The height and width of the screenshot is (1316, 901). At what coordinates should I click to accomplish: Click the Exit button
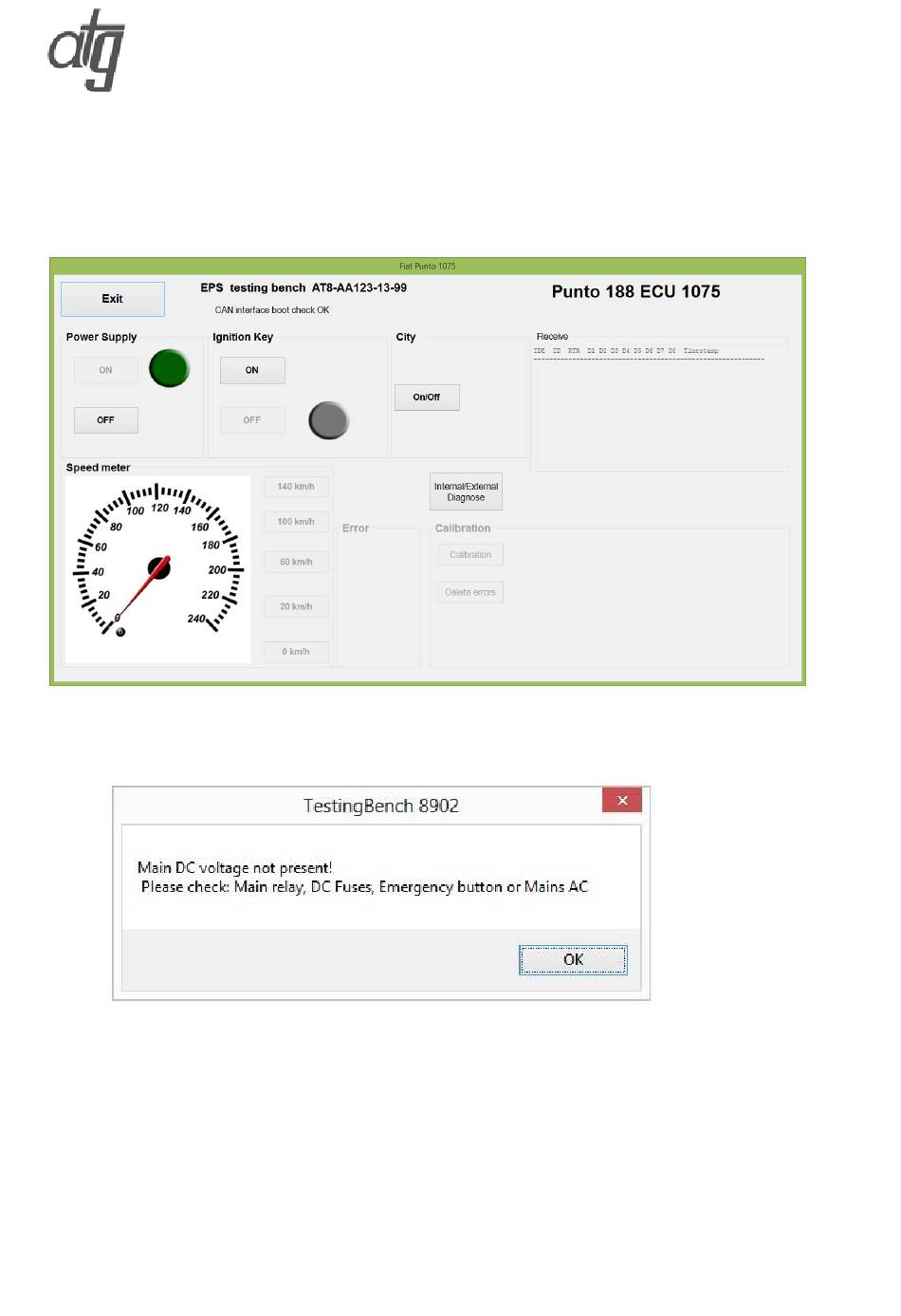113,299
